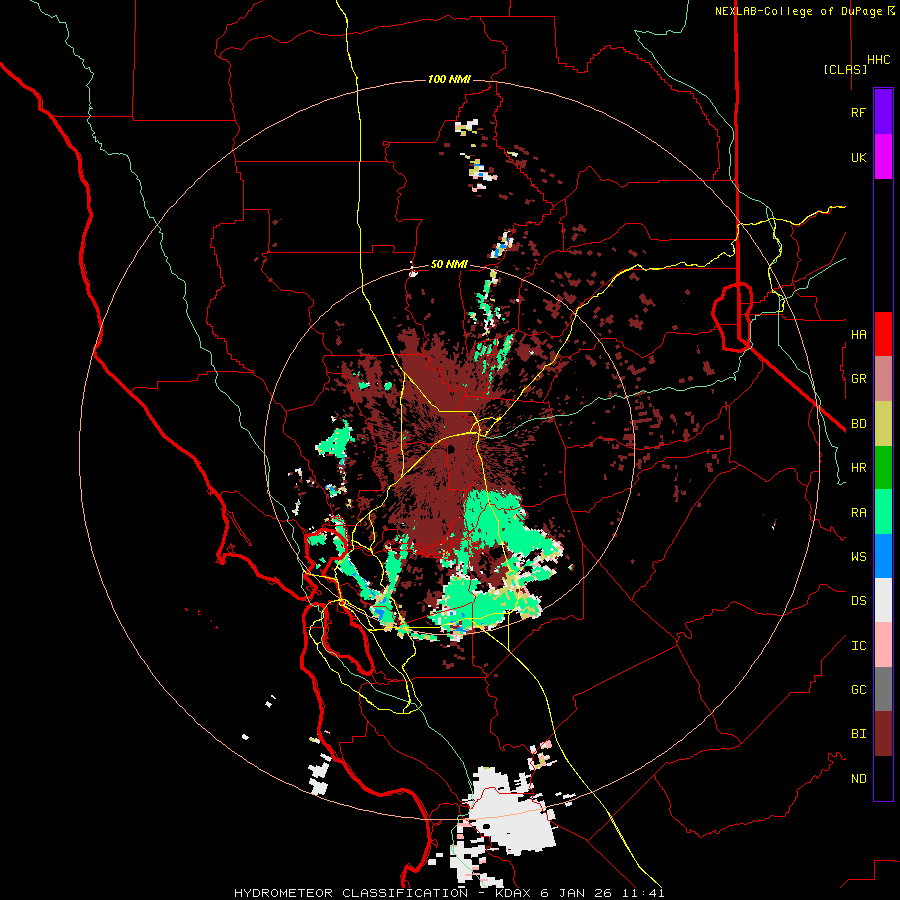Click the purple RF legend color swatch
900x900 pixels.
[883, 112]
